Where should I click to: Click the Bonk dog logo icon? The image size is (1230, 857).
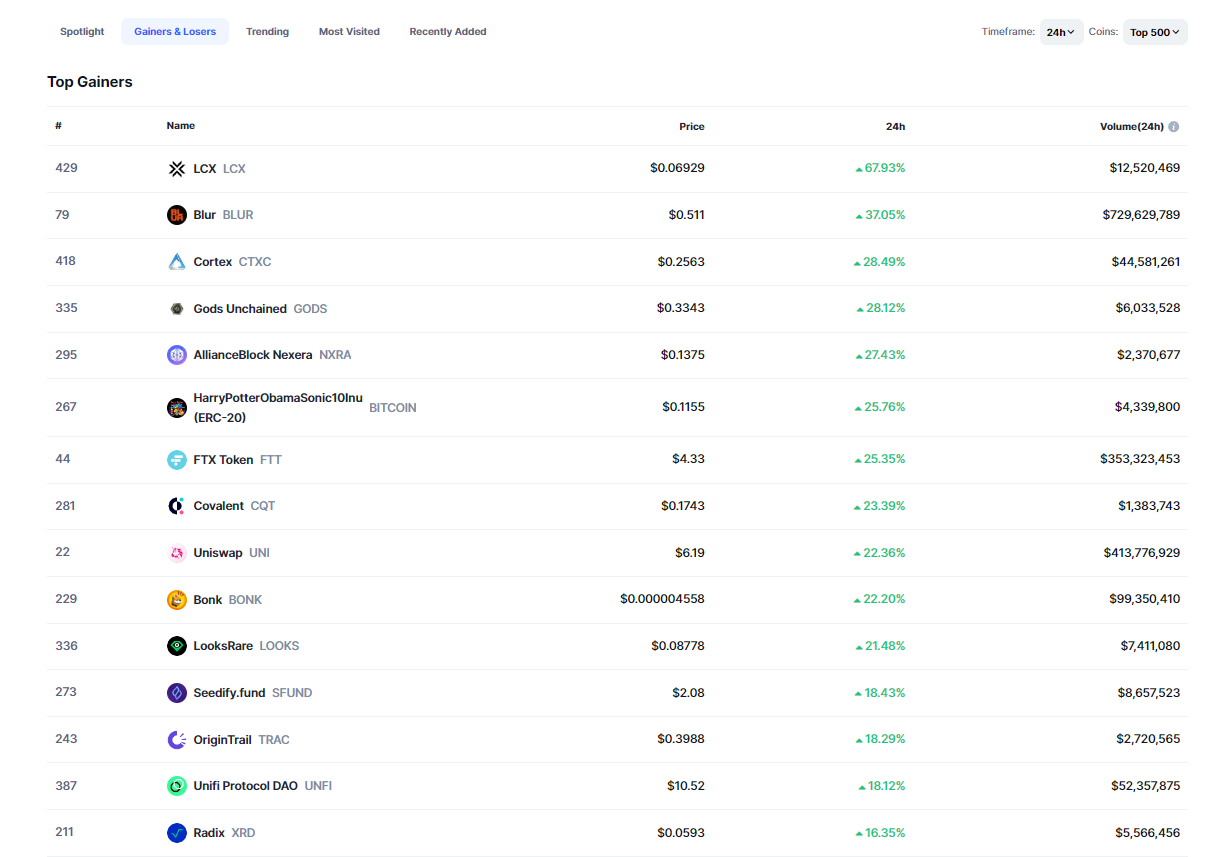coord(177,600)
